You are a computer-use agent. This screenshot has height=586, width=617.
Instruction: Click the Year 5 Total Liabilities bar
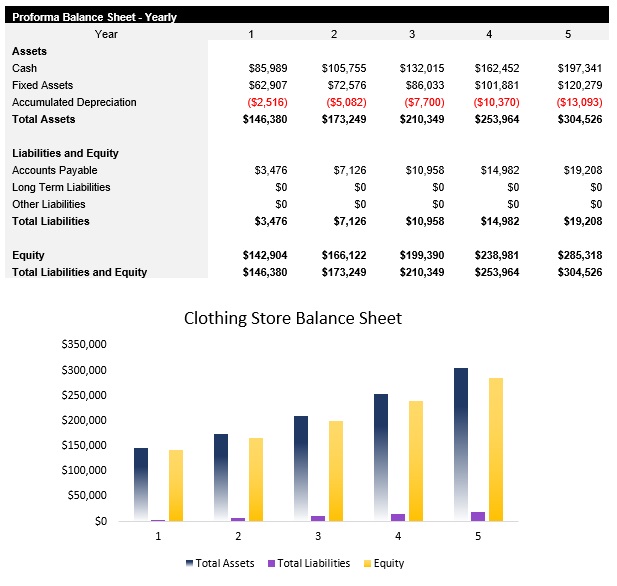pyautogui.click(x=478, y=516)
